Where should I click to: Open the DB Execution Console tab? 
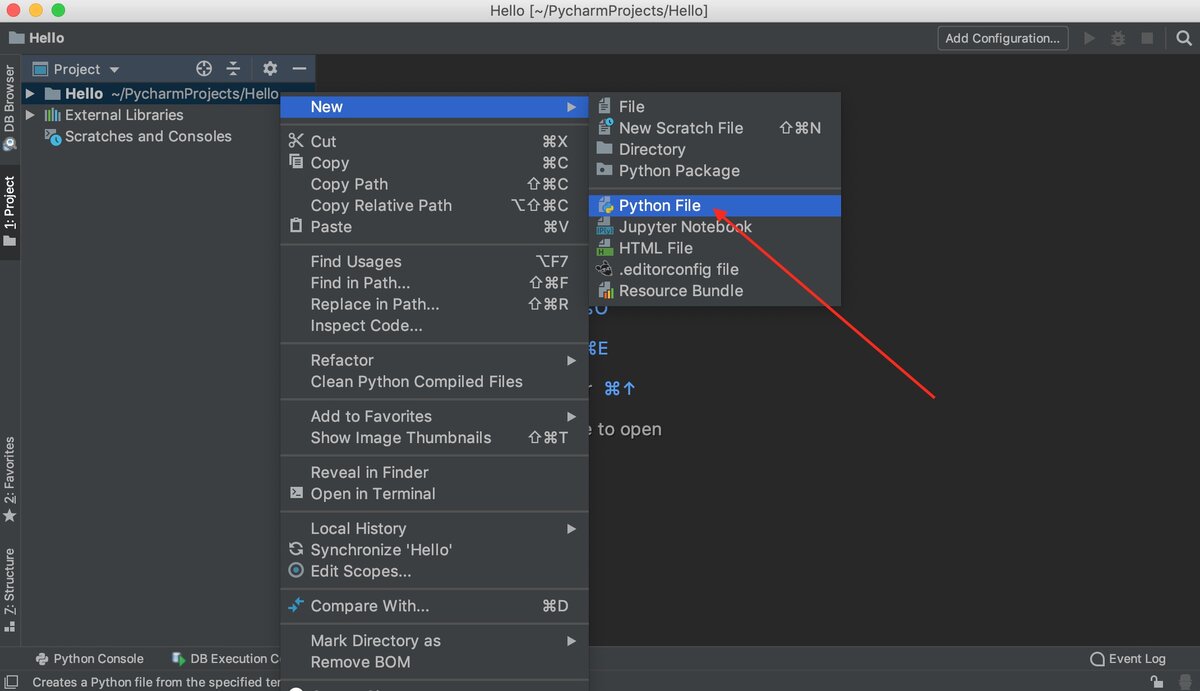pos(226,659)
